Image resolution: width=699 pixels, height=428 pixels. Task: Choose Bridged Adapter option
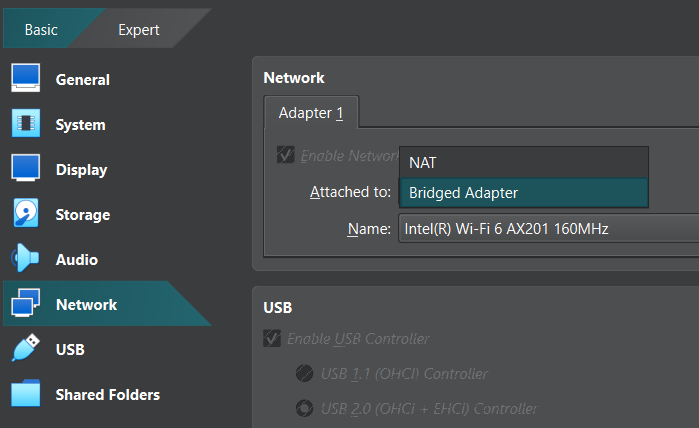[x=523, y=193]
